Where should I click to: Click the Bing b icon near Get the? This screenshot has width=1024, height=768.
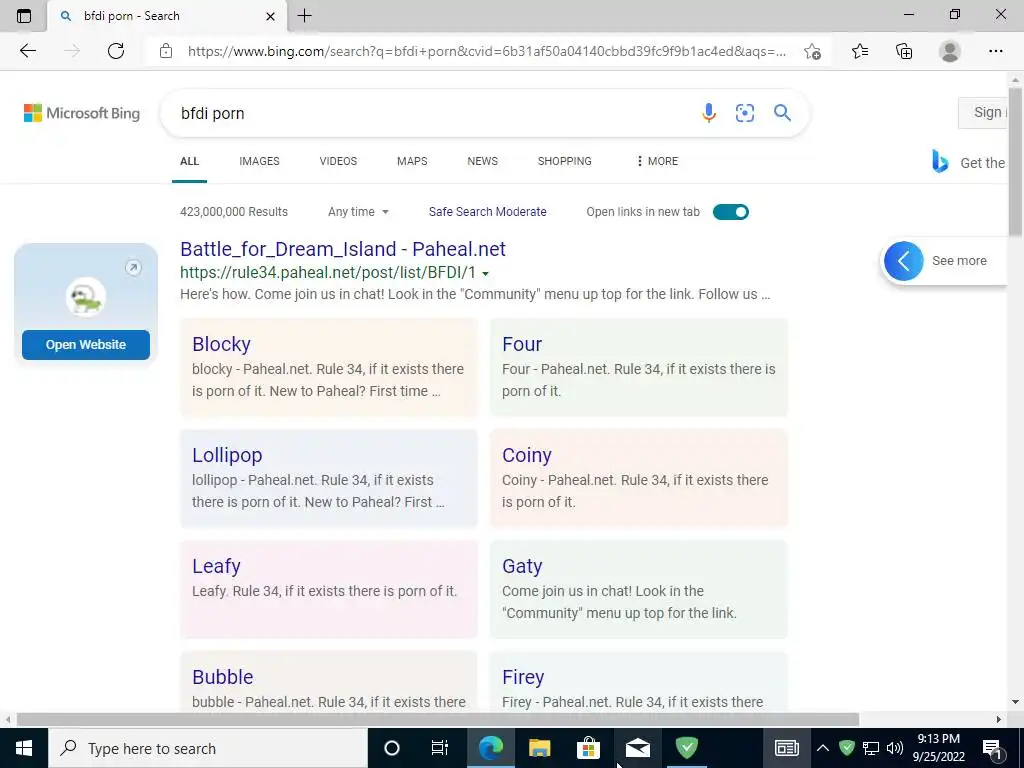(940, 161)
